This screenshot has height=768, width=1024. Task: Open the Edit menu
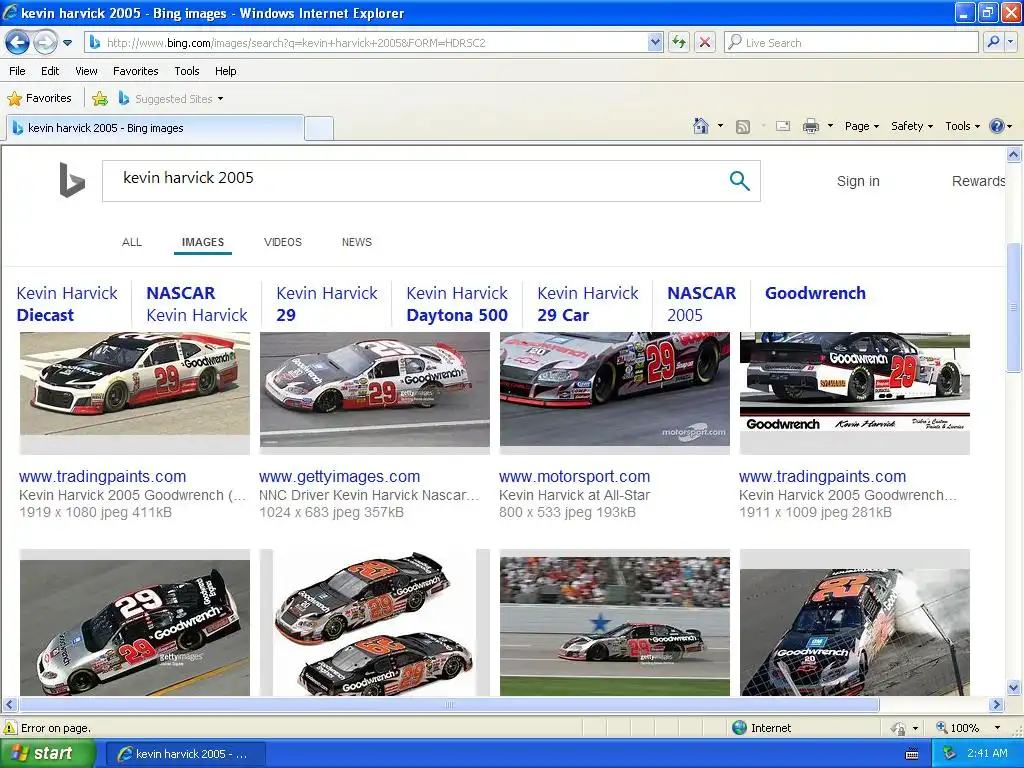(x=50, y=71)
